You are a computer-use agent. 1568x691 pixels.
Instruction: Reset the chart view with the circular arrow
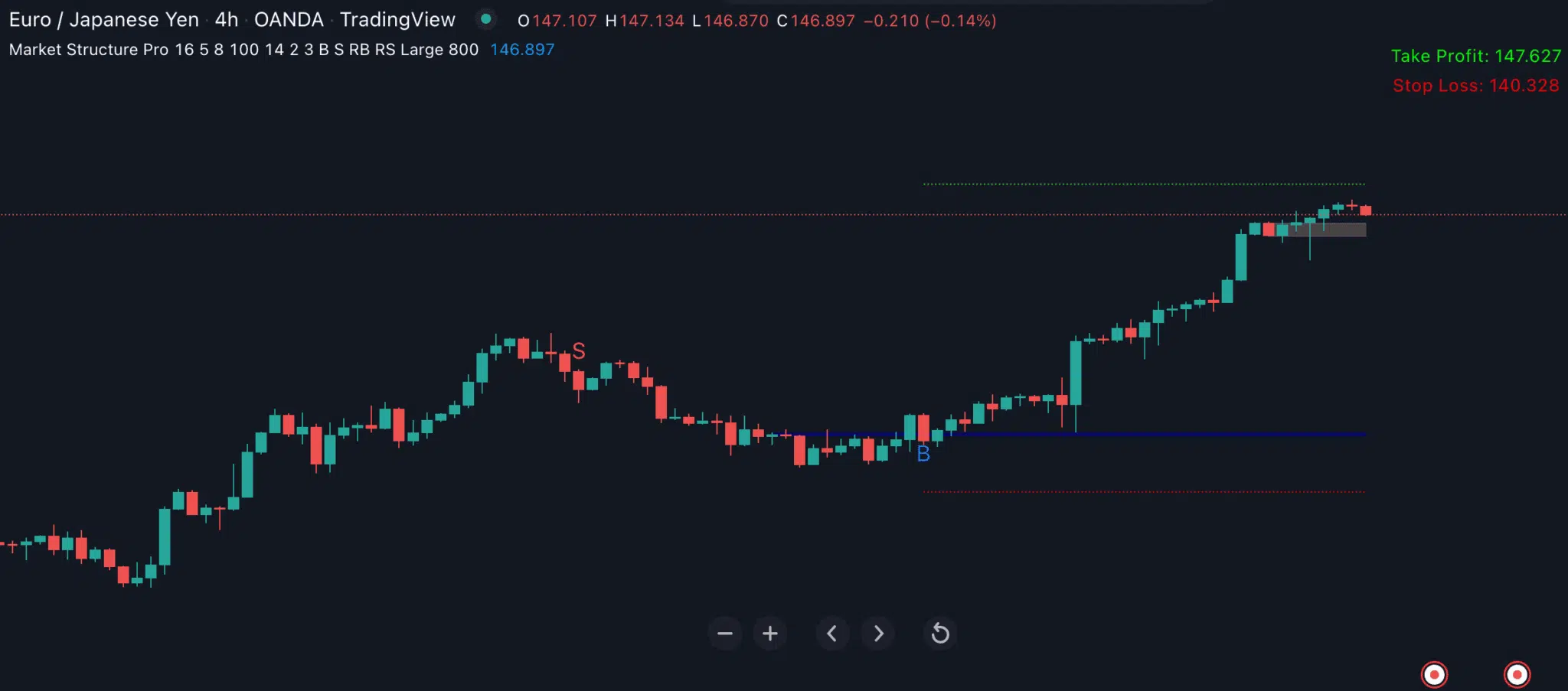940,634
